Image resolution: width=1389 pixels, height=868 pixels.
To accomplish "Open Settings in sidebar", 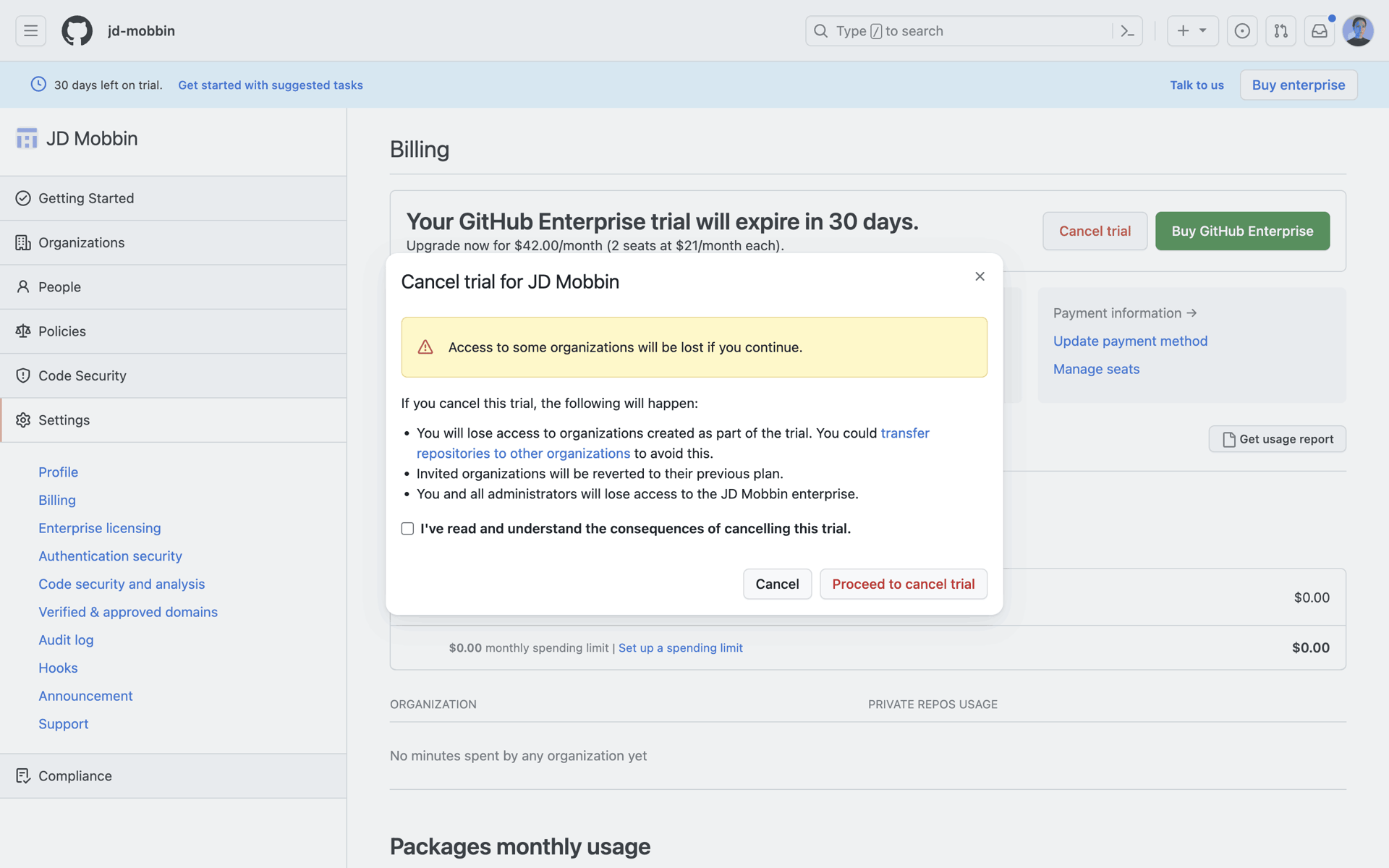I will pos(173,420).
